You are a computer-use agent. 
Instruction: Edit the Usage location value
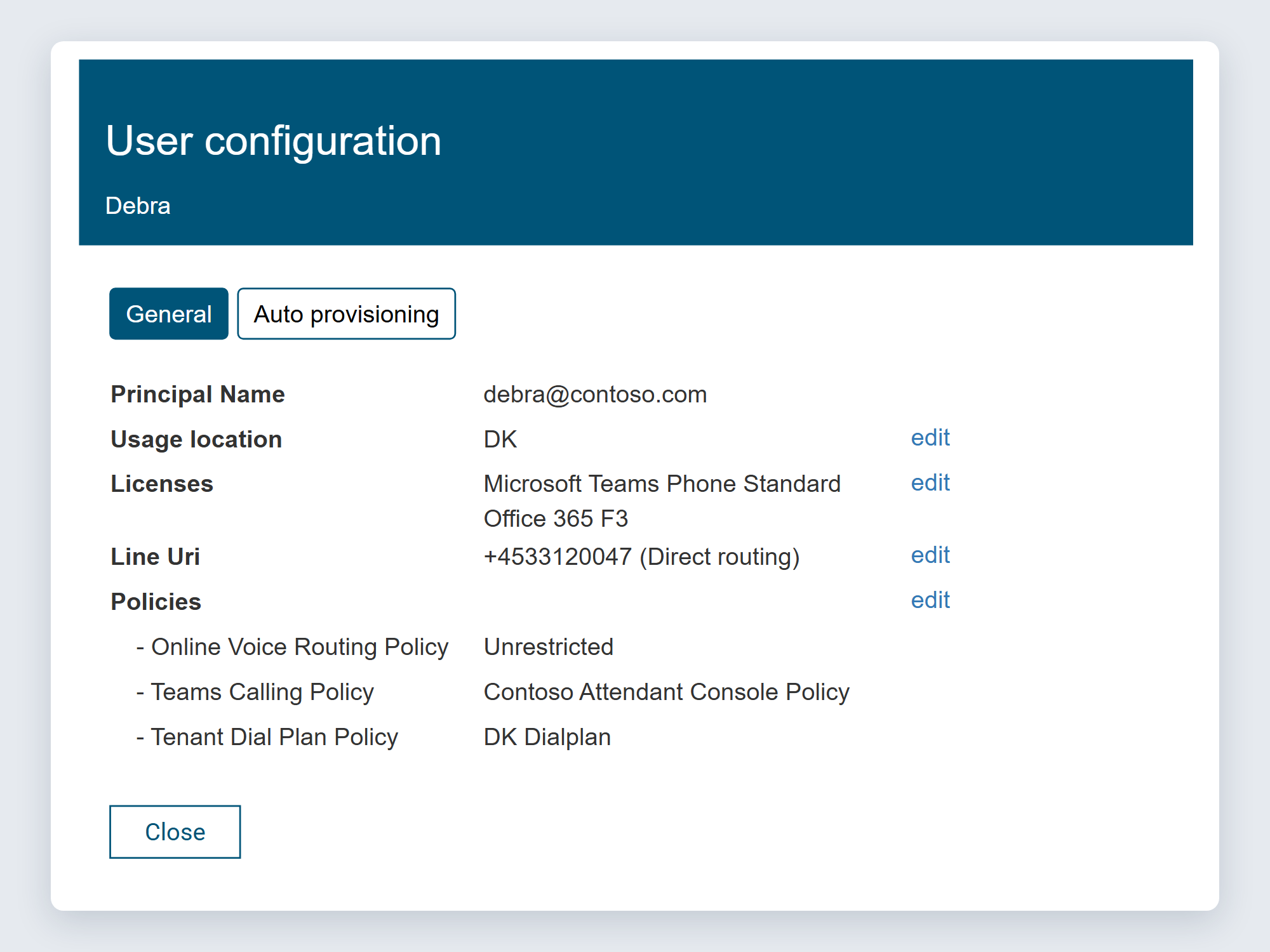tap(930, 438)
